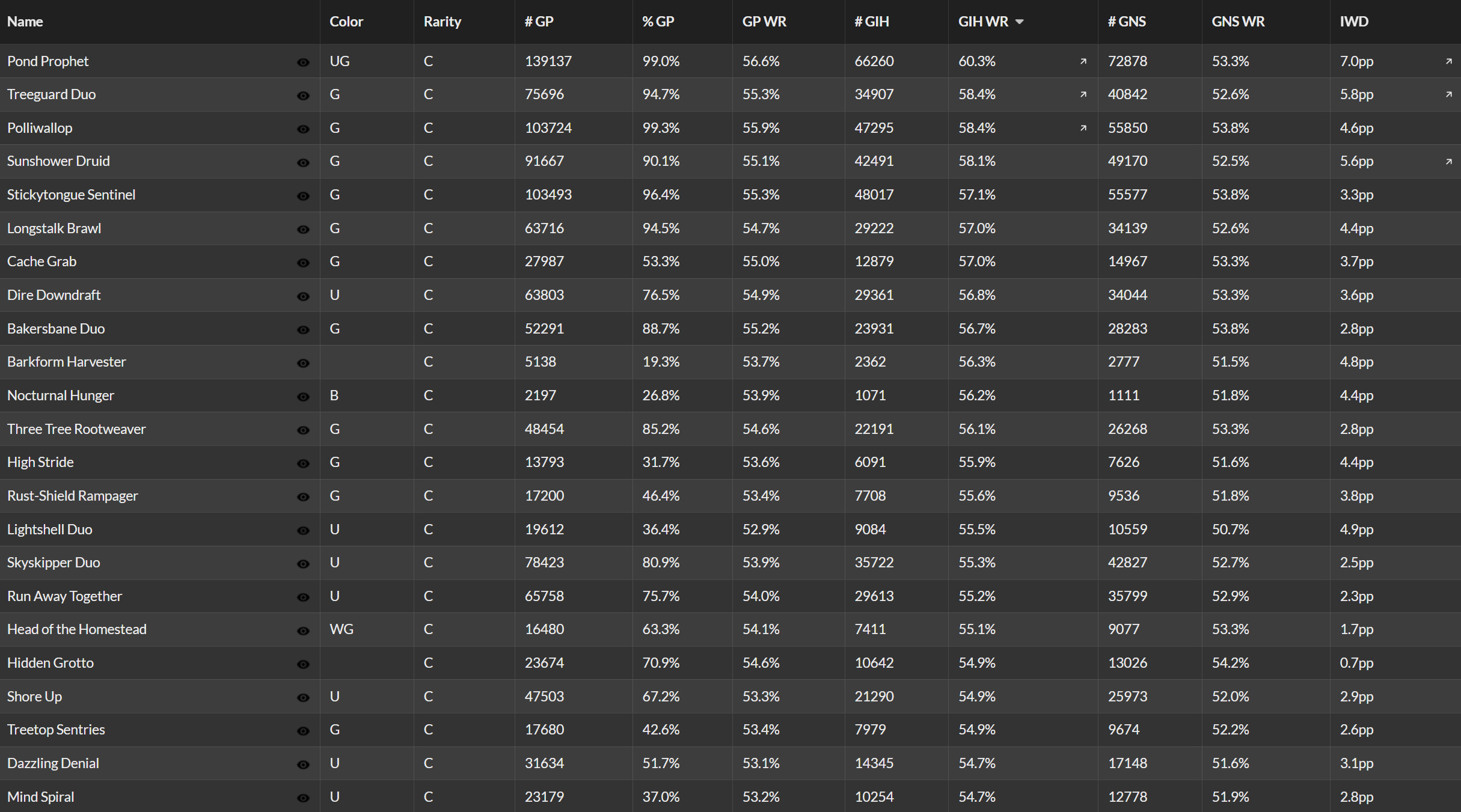The image size is (1461, 812).
Task: Open the arrow icon beside Pond Prophet's 60.3% GIH WR
Action: point(1083,61)
